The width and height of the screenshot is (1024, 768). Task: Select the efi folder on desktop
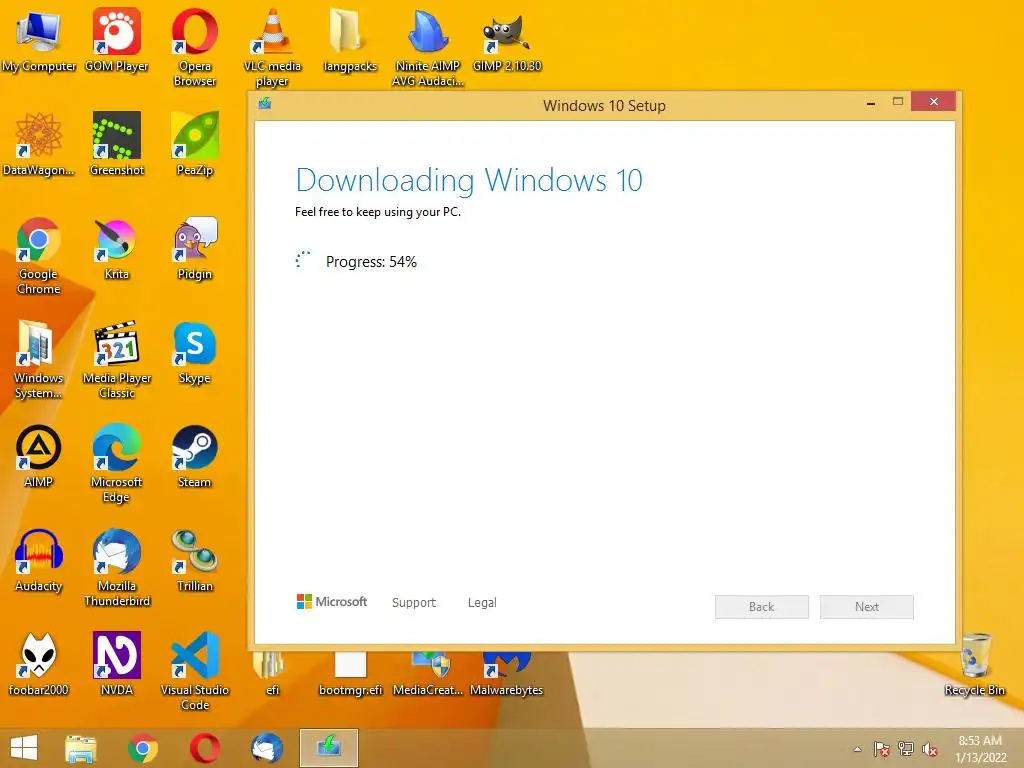click(272, 673)
